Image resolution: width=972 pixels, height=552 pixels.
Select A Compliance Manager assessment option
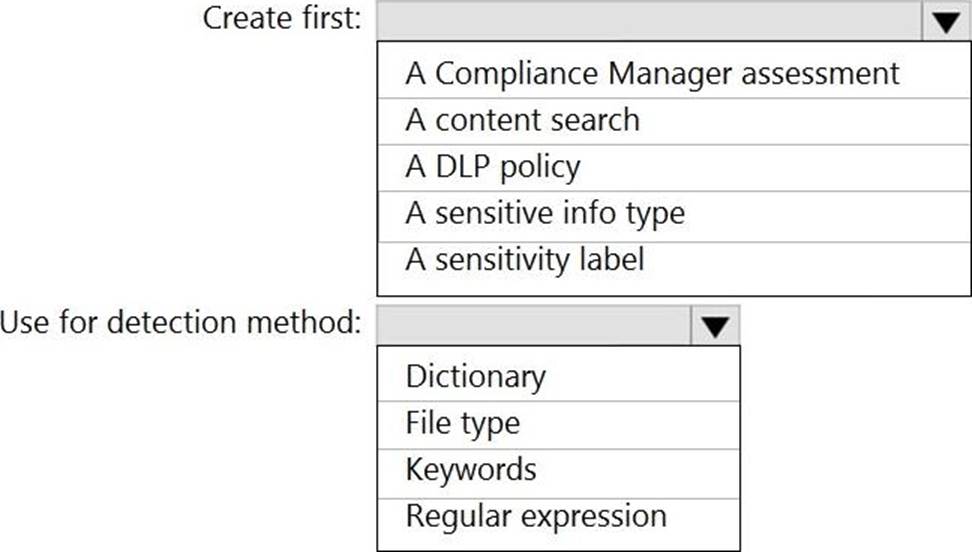tap(652, 73)
